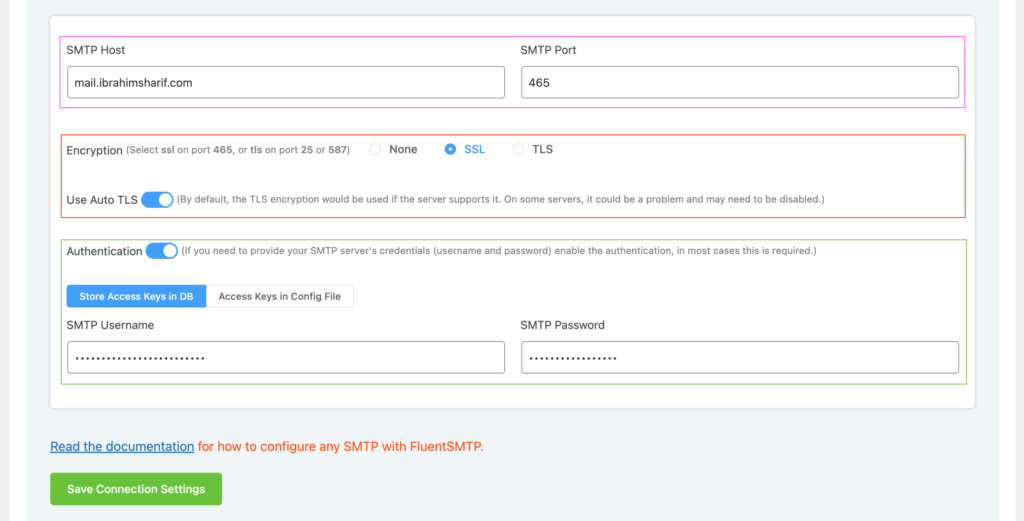This screenshot has width=1024, height=521.
Task: Pick the TLS encryption radio button
Action: tap(518, 149)
